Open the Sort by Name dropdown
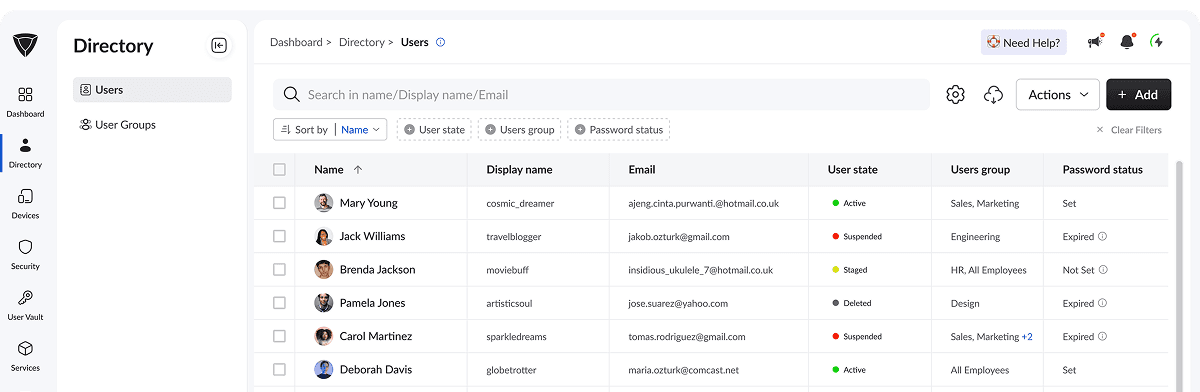Screen dimensions: 1200x392 tap(330, 129)
